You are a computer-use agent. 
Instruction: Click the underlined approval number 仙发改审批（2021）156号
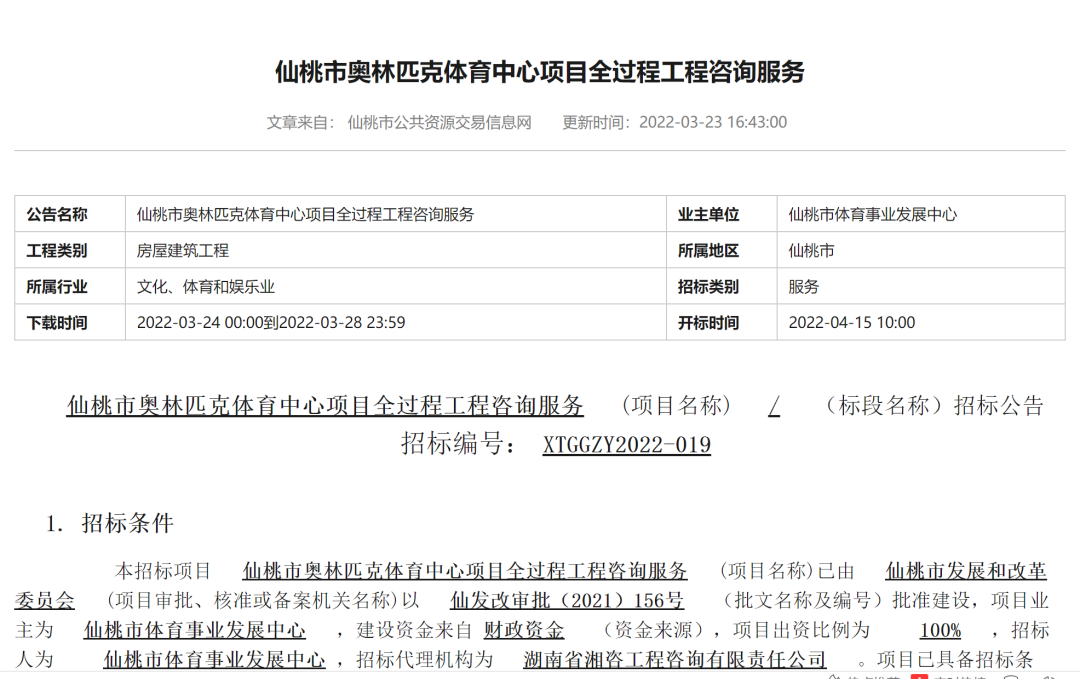pos(567,600)
